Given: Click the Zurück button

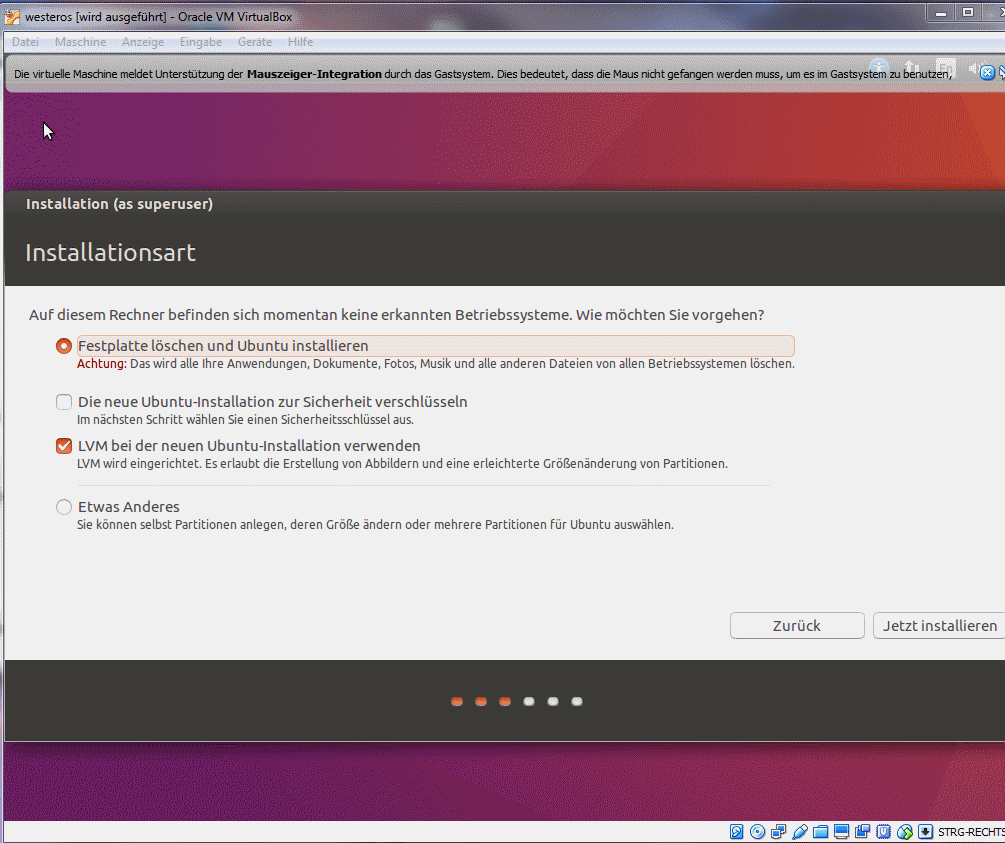Looking at the screenshot, I should pos(797,626).
